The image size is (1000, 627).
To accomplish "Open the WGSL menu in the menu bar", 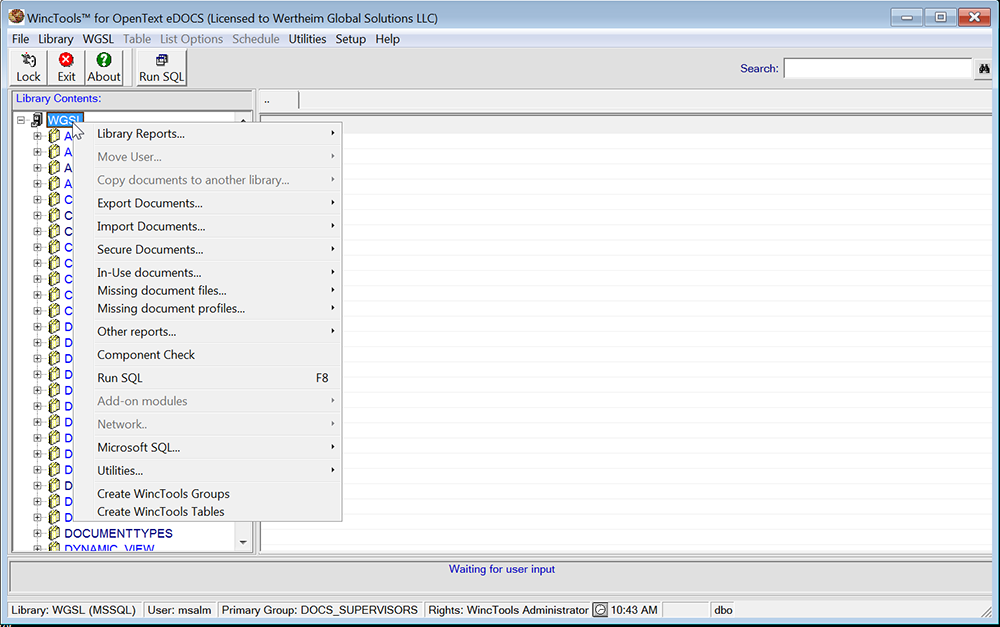I will [x=98, y=39].
